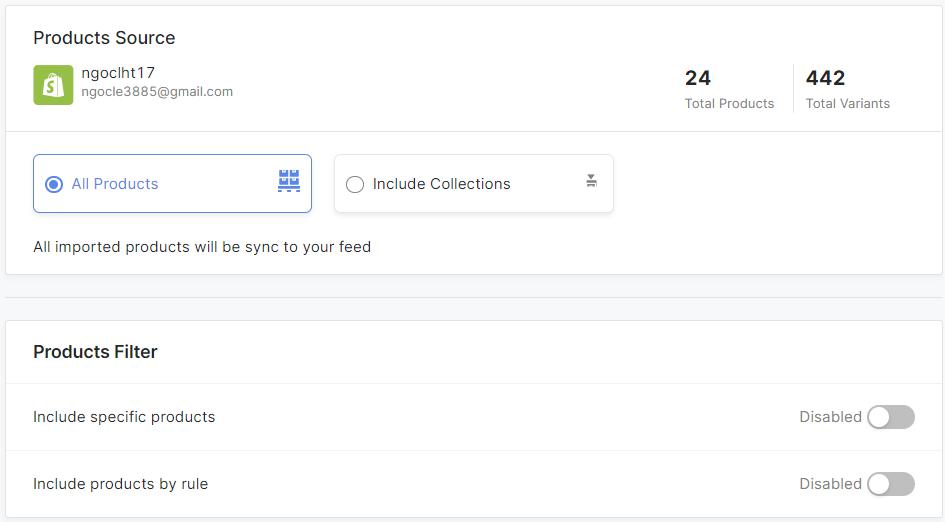Click the 442 Total Variants count
The height and width of the screenshot is (522, 945).
825,78
